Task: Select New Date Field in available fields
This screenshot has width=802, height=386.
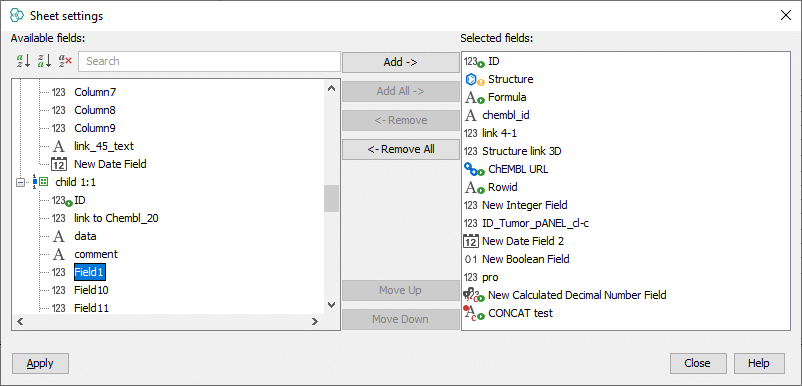Action: [110, 164]
